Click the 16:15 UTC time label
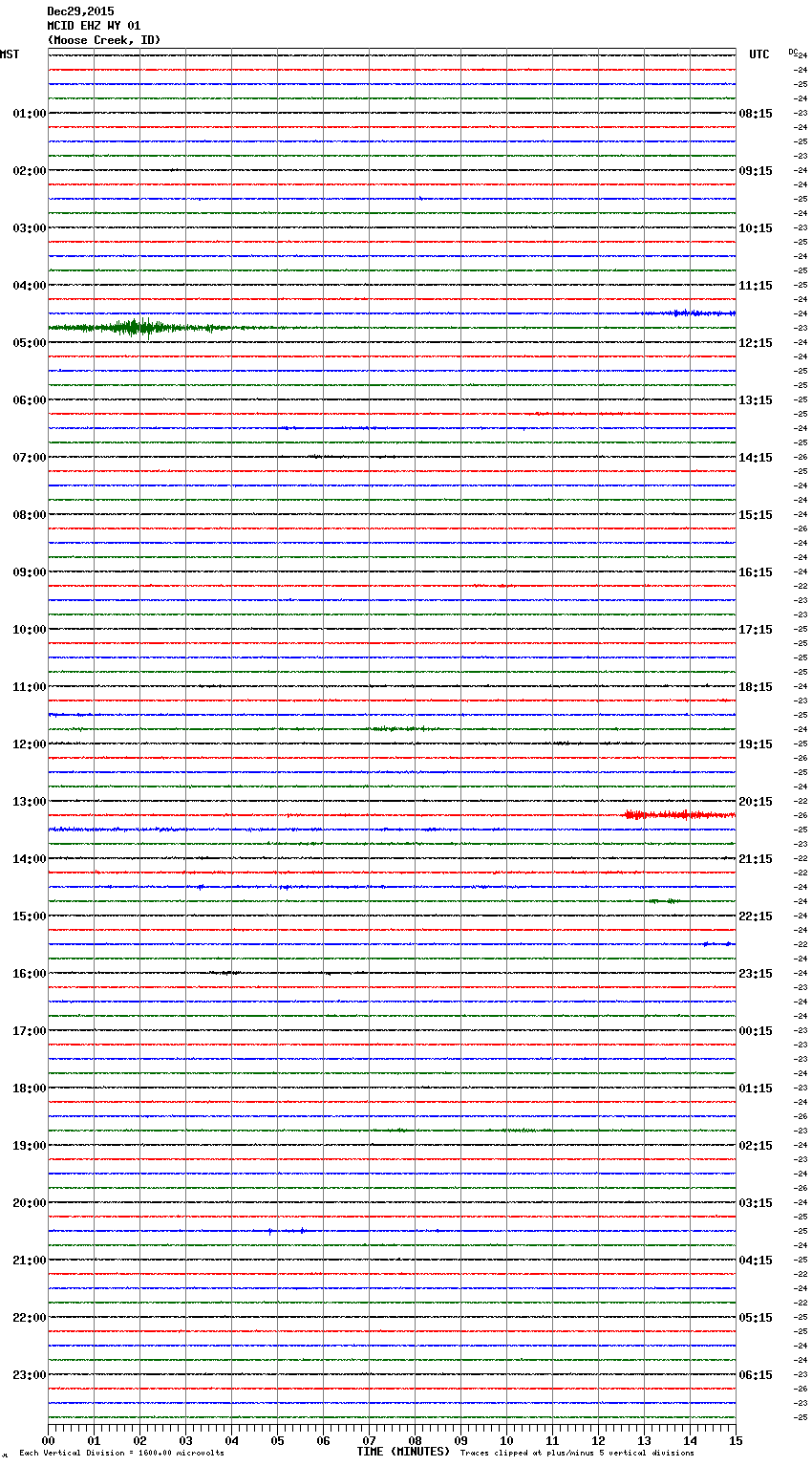 (x=756, y=572)
